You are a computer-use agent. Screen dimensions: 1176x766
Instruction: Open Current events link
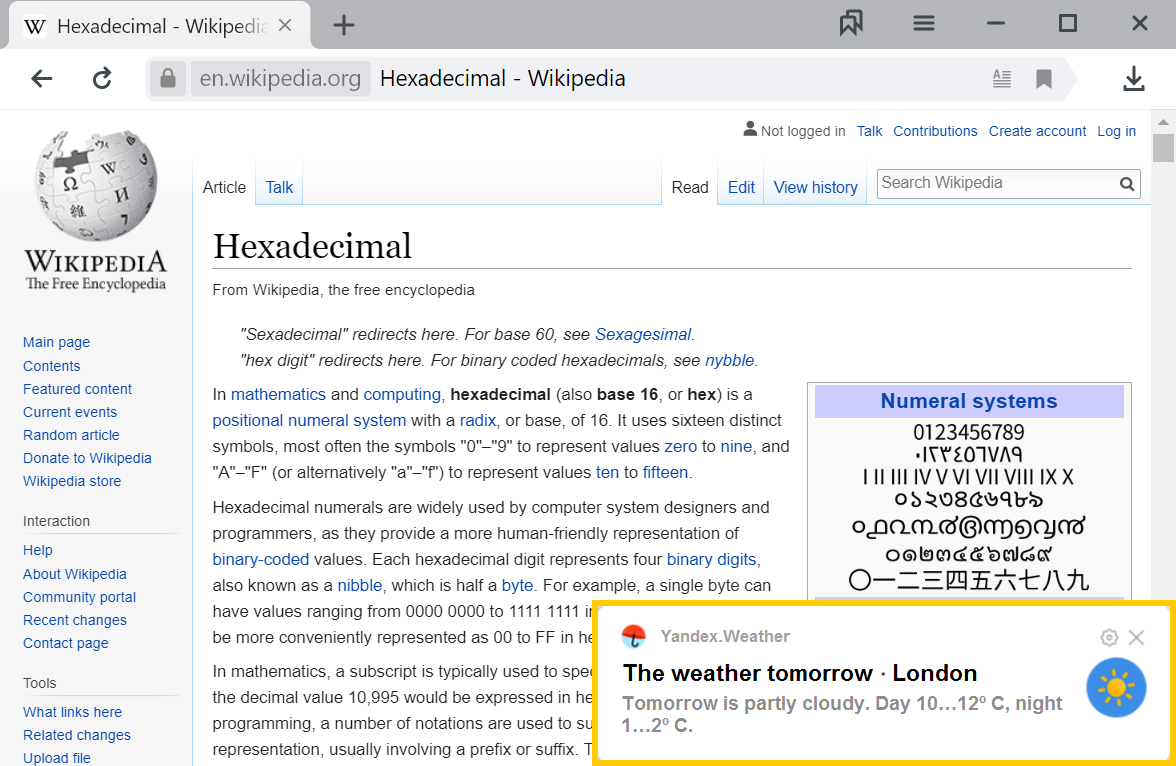coord(70,412)
